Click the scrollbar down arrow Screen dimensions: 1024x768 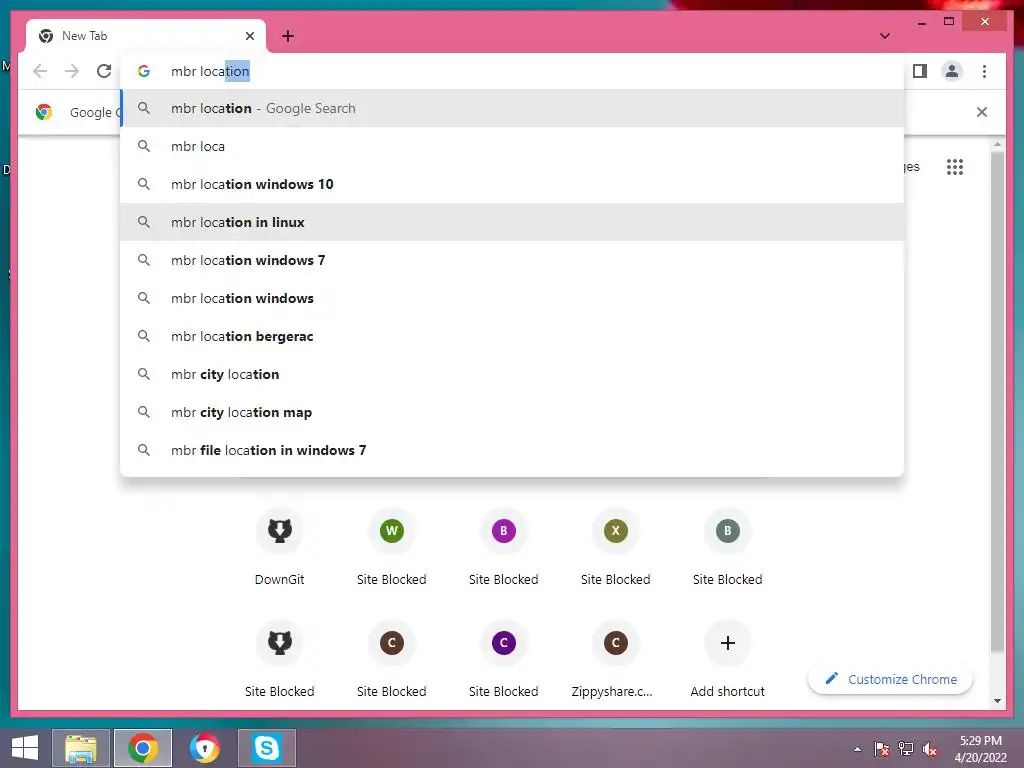(997, 701)
